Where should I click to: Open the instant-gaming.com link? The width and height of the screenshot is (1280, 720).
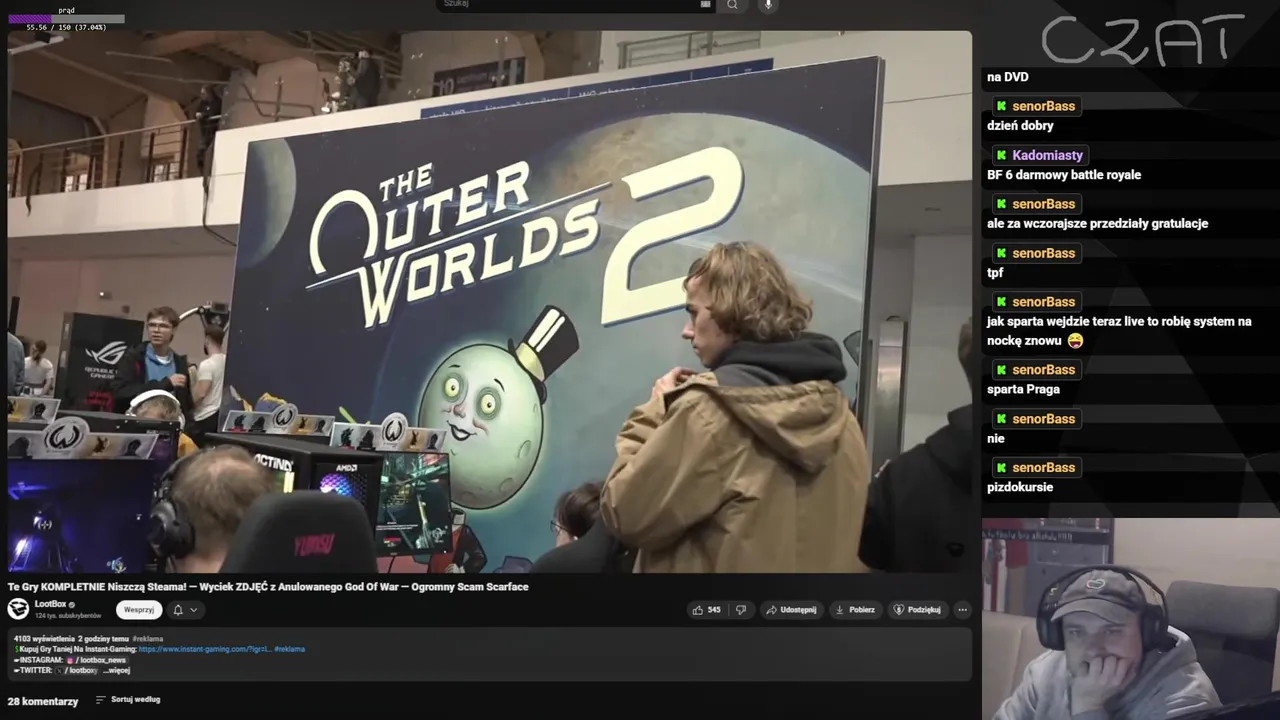tap(204, 649)
